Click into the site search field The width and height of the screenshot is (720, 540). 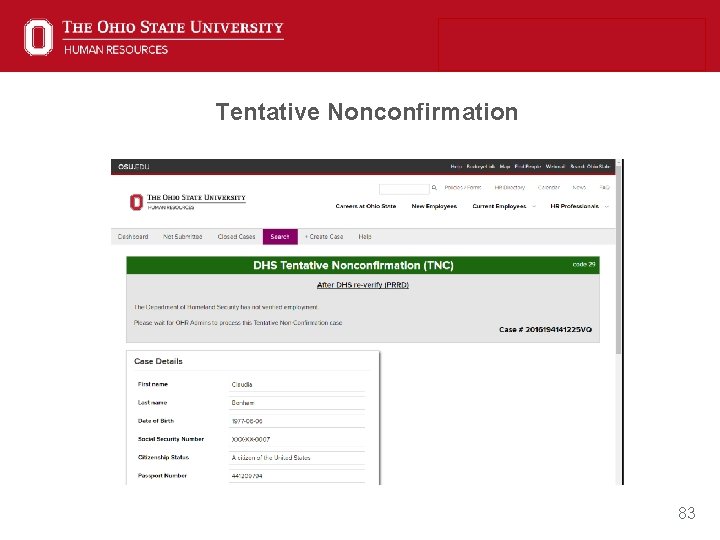click(x=404, y=189)
